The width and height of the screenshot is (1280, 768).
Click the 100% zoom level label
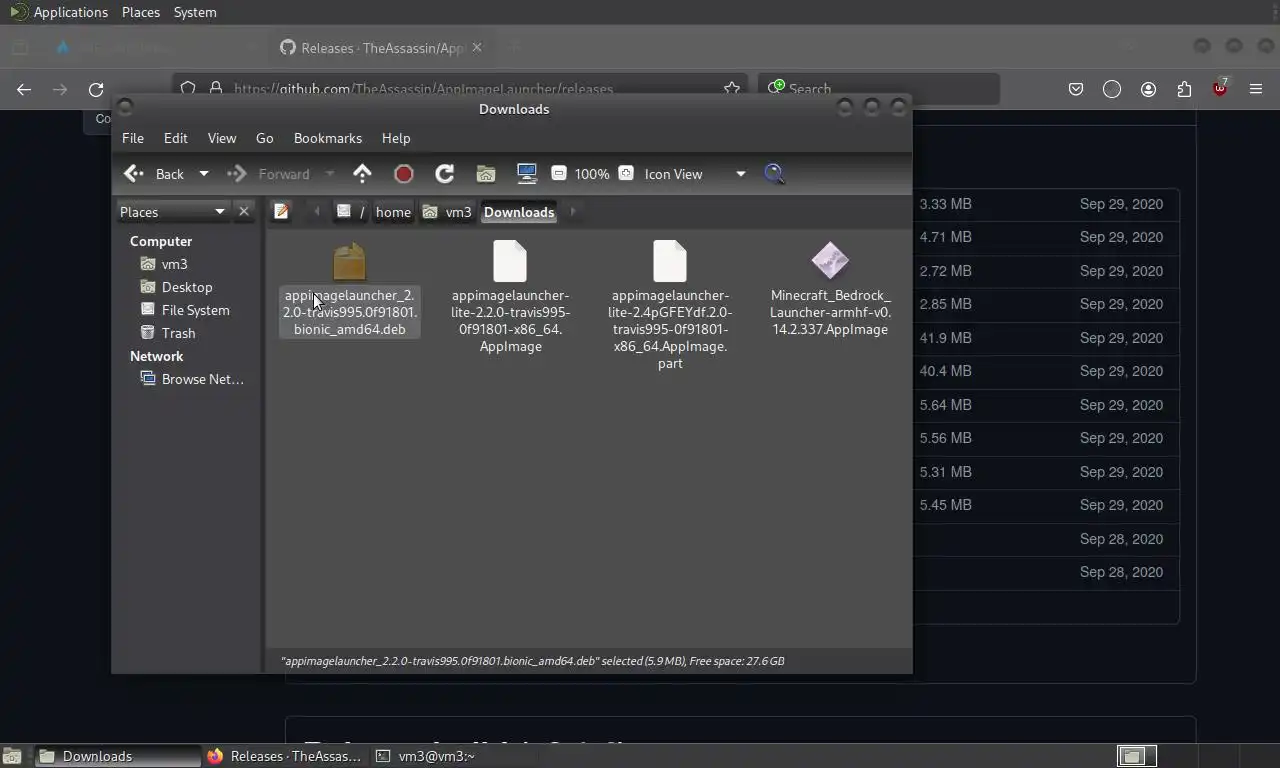click(x=592, y=174)
